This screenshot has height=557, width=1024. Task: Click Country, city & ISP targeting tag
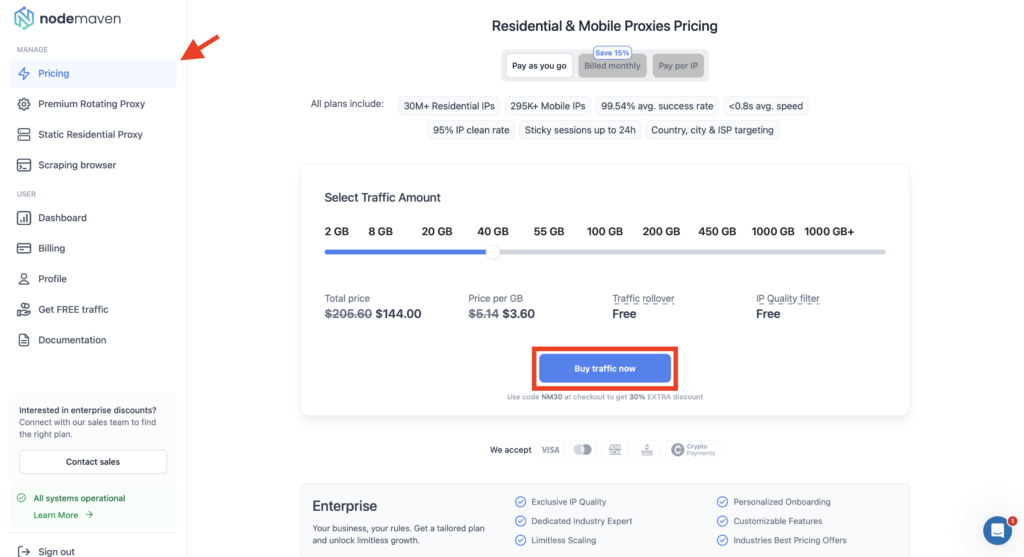coord(712,130)
